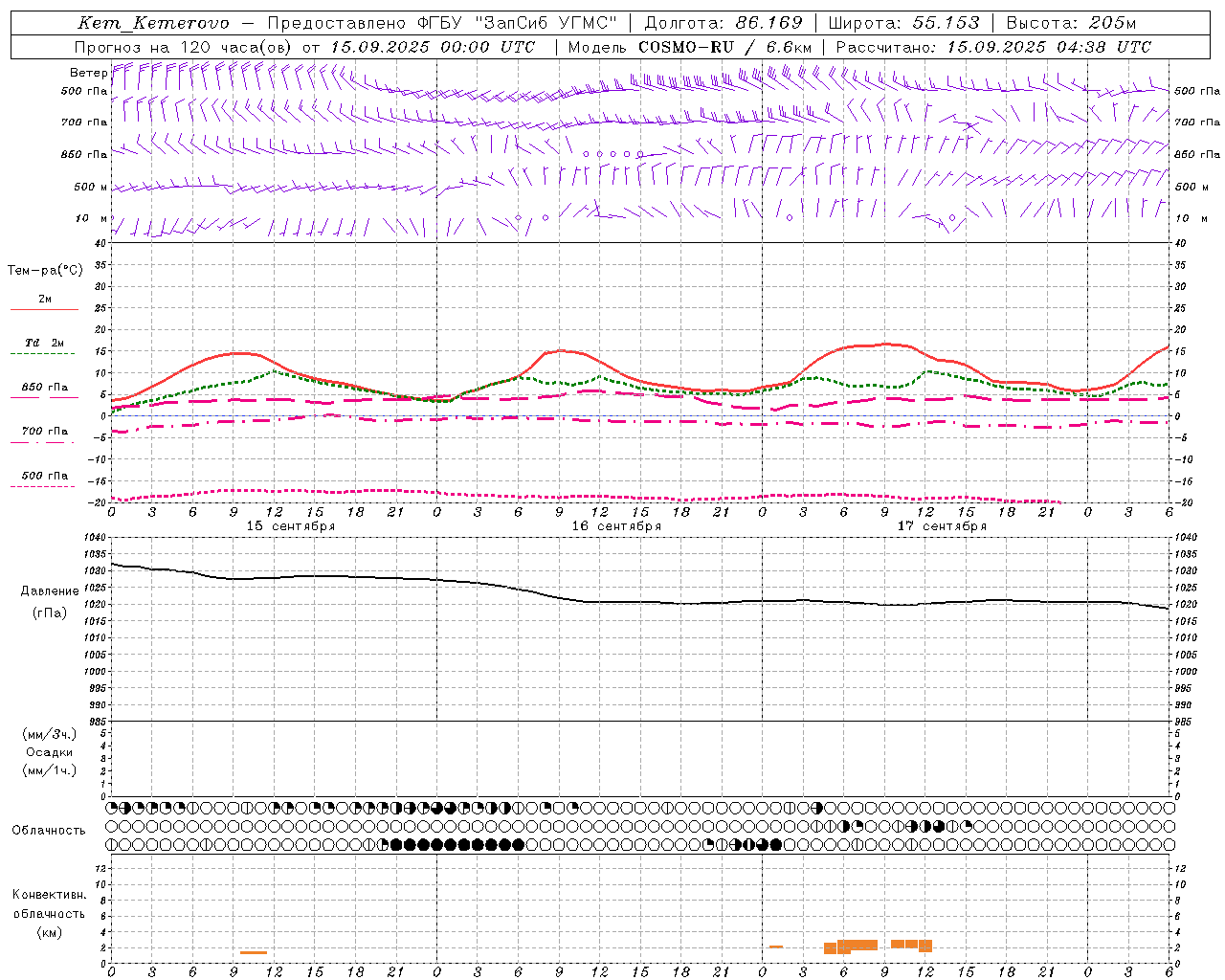Click the station name Kem_Kemerovo
The width and height of the screenshot is (1225, 980).
(154, 23)
